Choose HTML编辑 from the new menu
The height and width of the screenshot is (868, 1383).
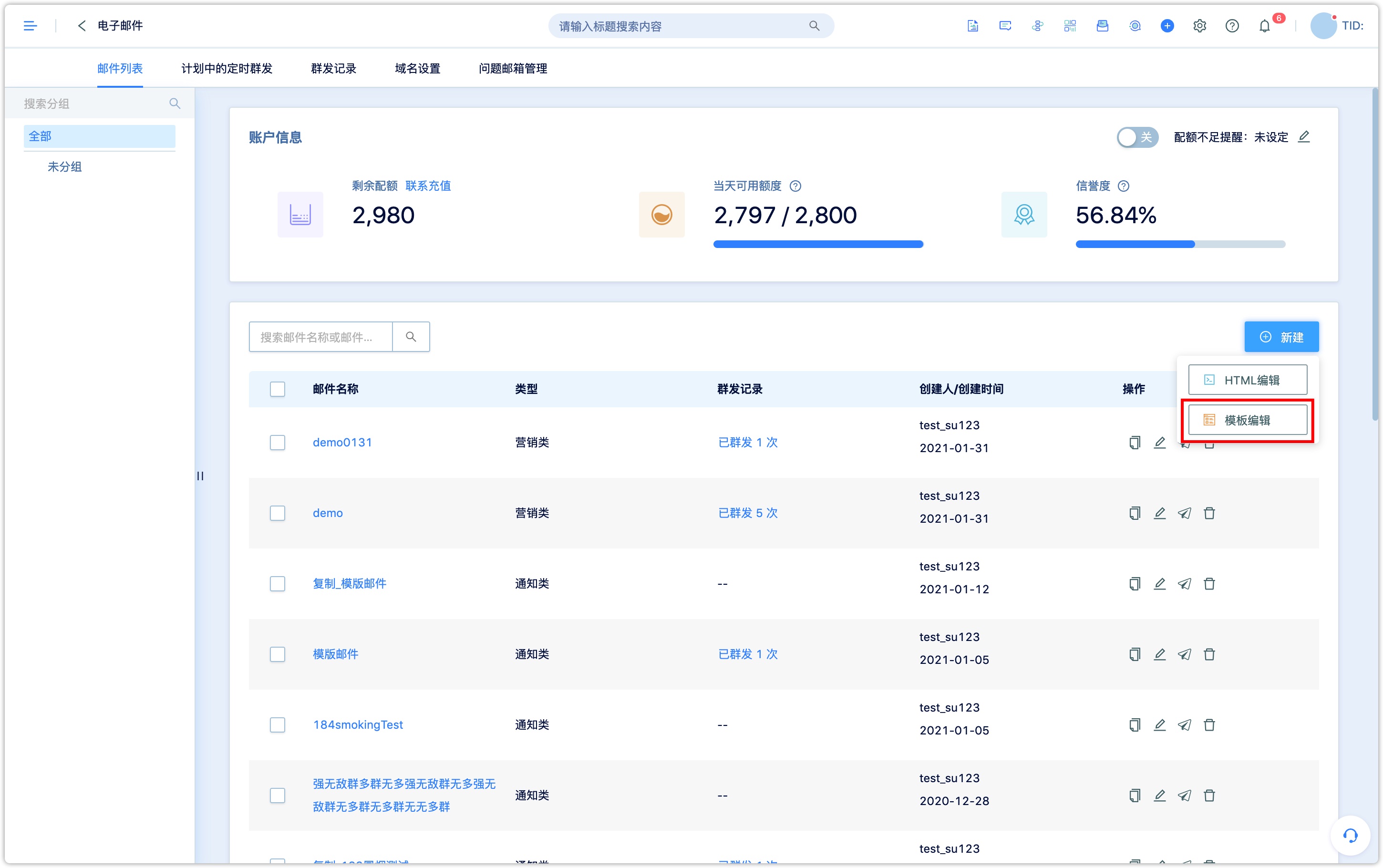coord(1247,380)
